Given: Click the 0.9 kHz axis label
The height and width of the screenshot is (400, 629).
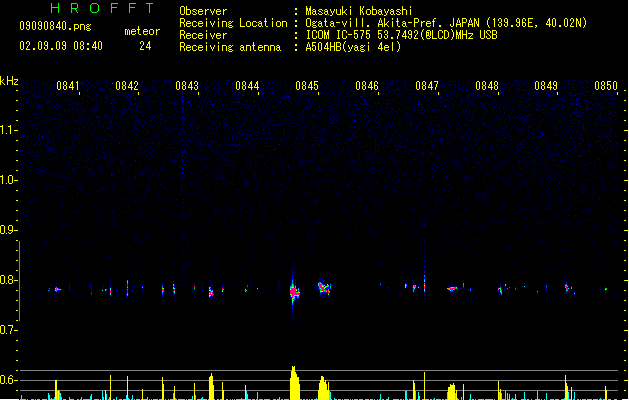Looking at the screenshot, I should click(x=8, y=230).
